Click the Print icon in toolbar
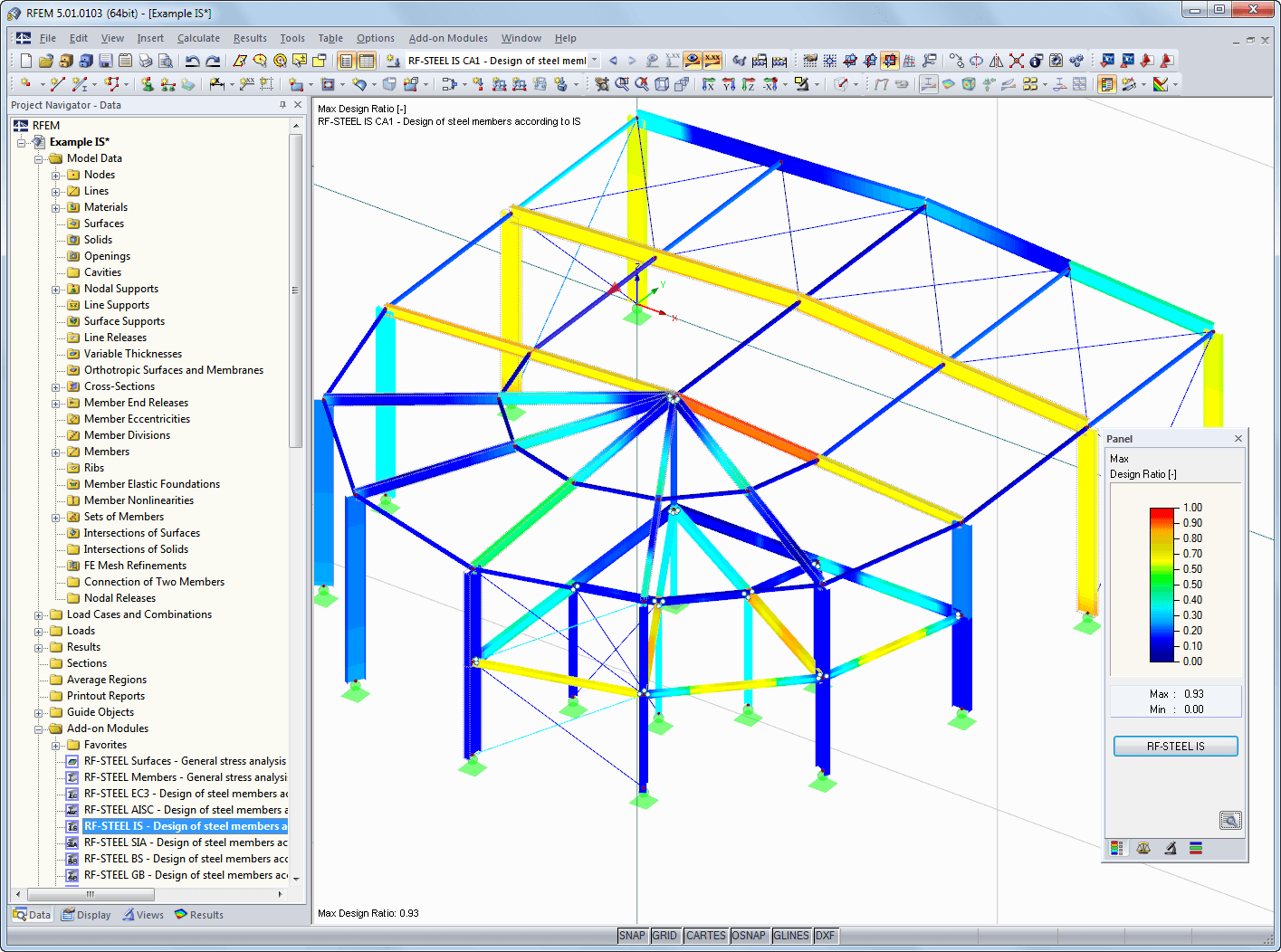Screen dimensions: 1281x952 click(x=145, y=61)
